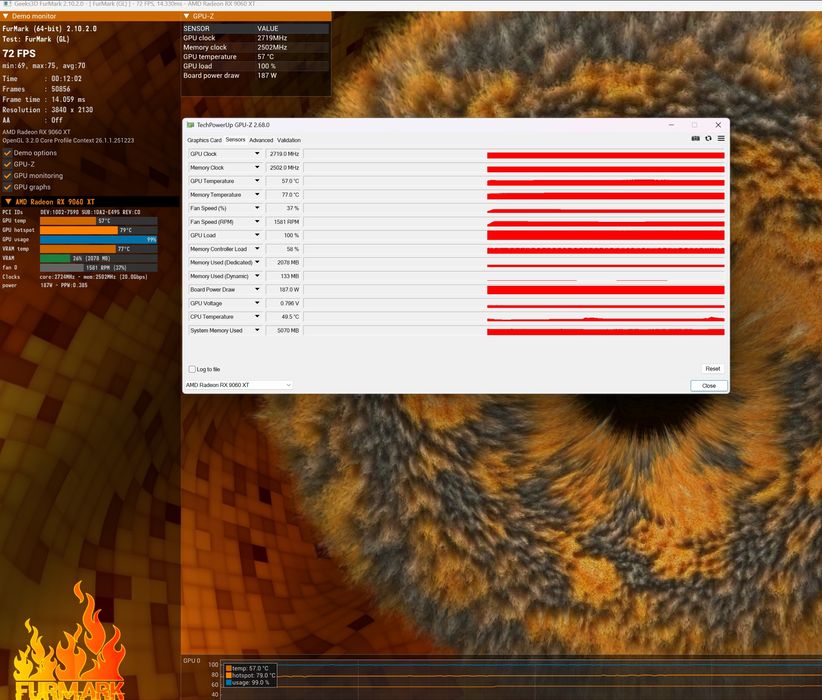Click the 72 FPS readout

(x=19, y=53)
